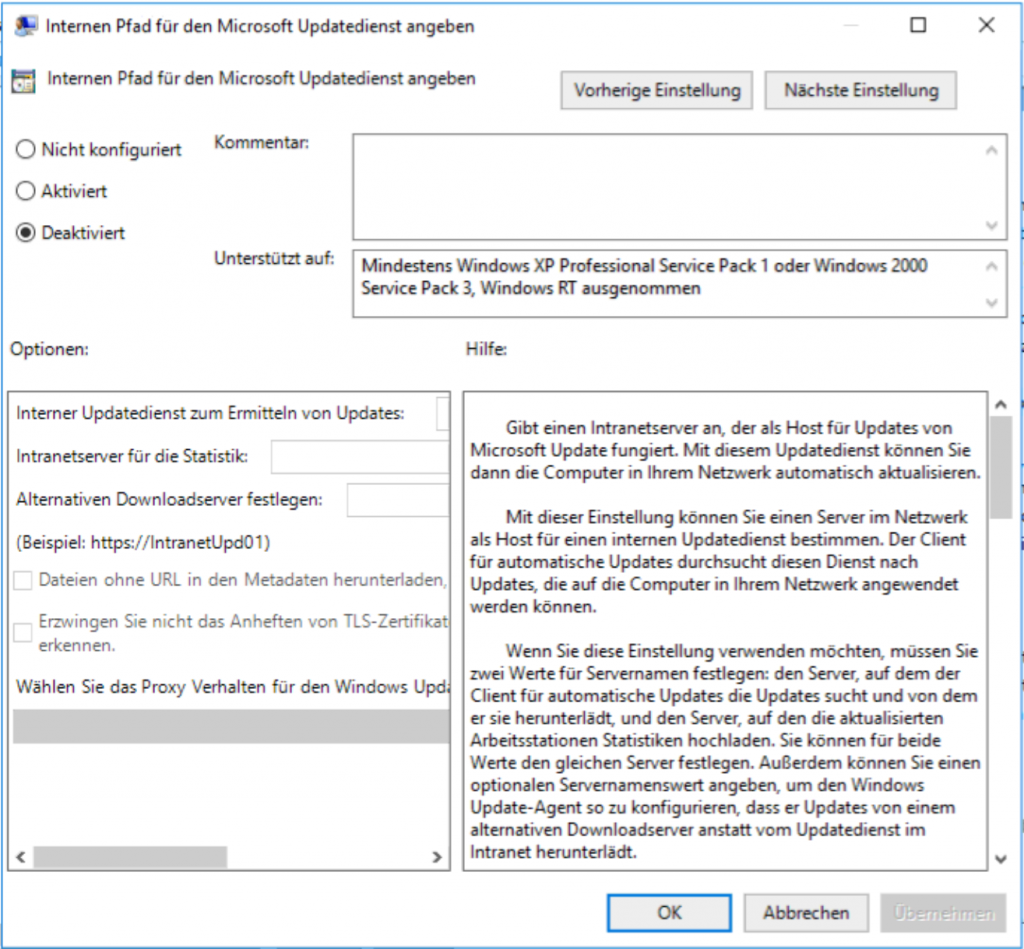Click the Alternativen Downloadserver festlegen field
Viewport: 1024px width, 949px height.
coord(398,500)
